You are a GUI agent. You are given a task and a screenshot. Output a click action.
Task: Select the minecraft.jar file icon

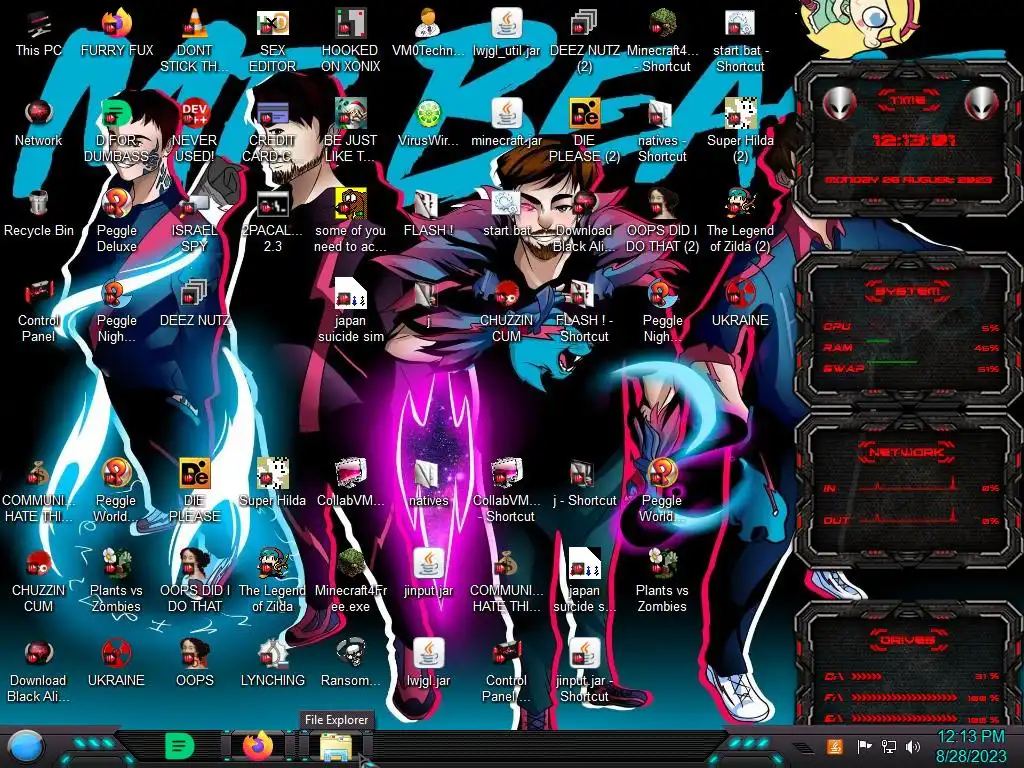(506, 124)
